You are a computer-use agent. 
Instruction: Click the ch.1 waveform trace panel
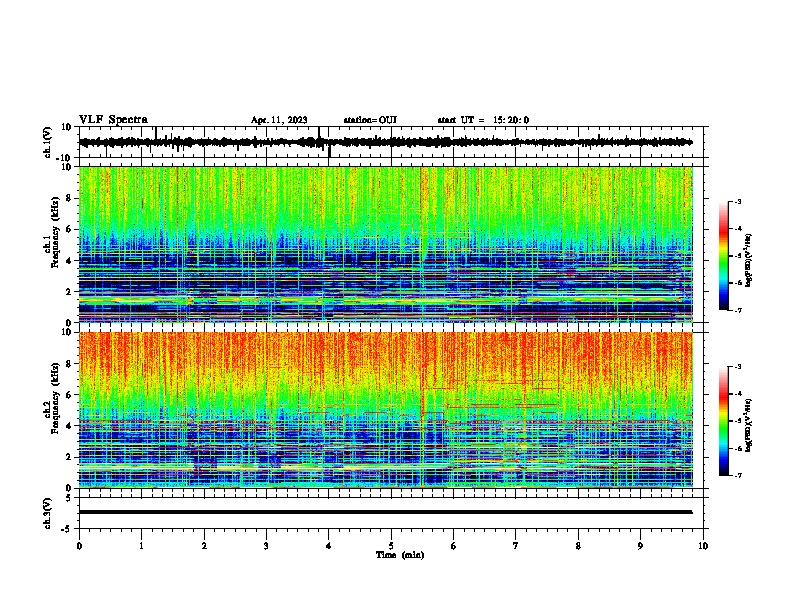coord(391,142)
